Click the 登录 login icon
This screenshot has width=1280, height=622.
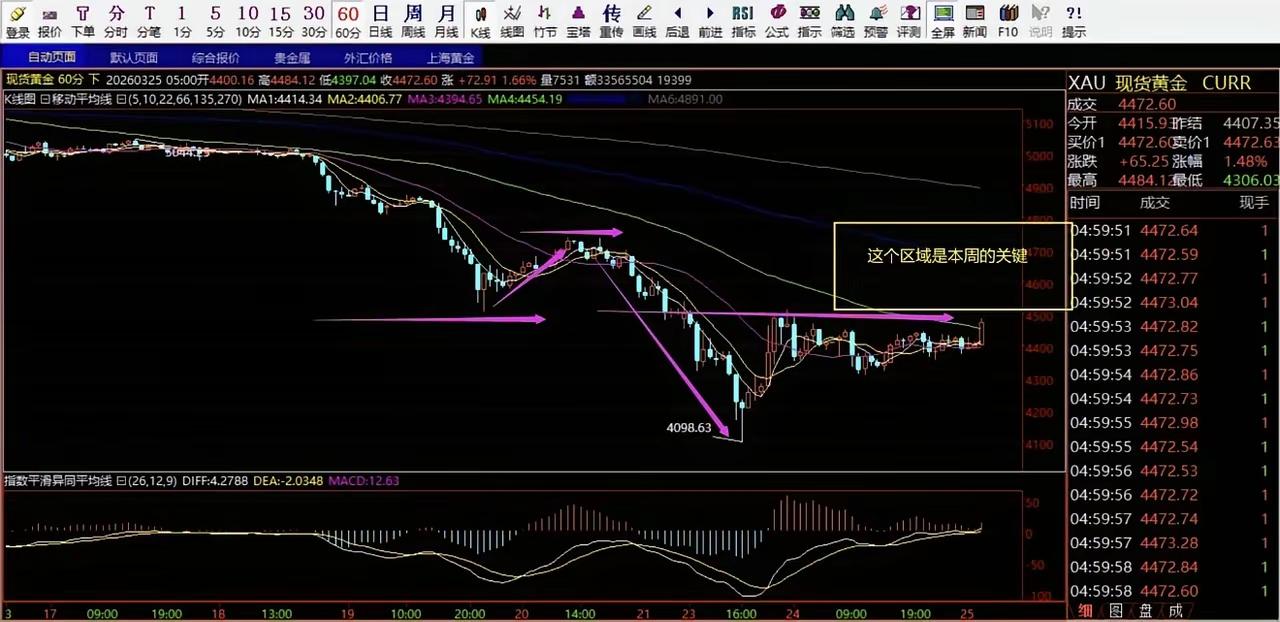pos(18,20)
